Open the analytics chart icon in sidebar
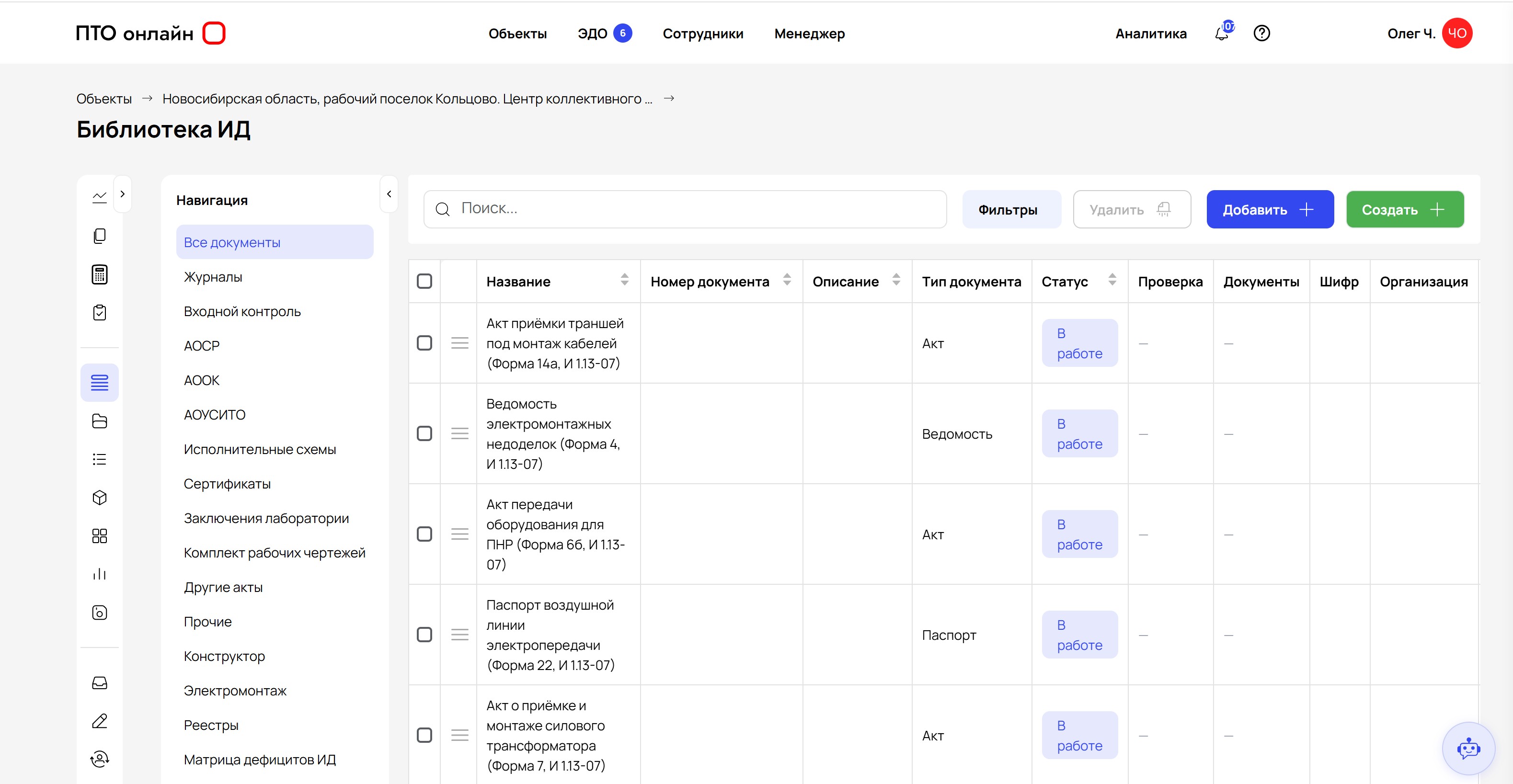This screenshot has height=784, width=1513. pos(99,197)
